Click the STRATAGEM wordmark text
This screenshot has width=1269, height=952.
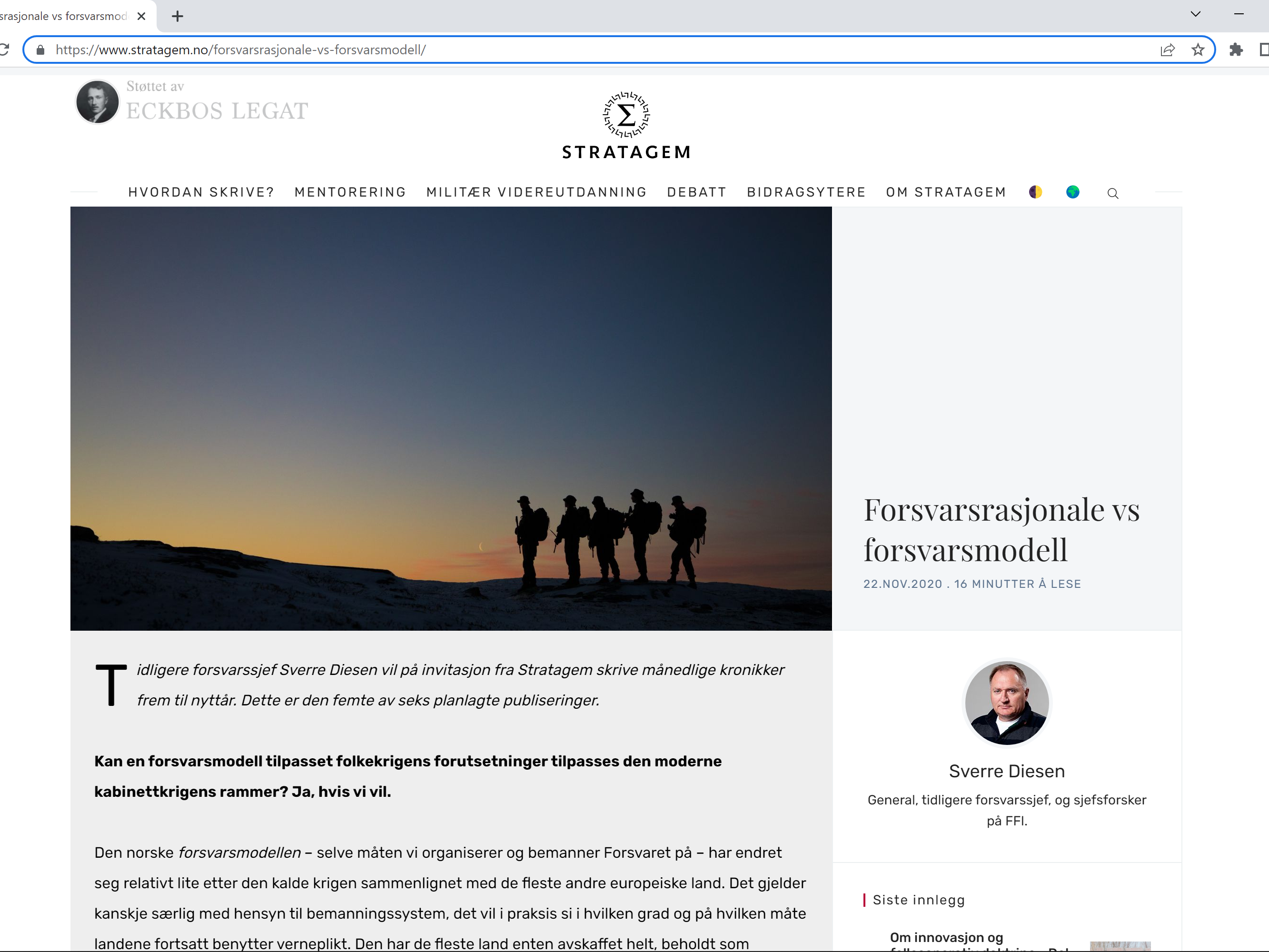click(x=626, y=152)
